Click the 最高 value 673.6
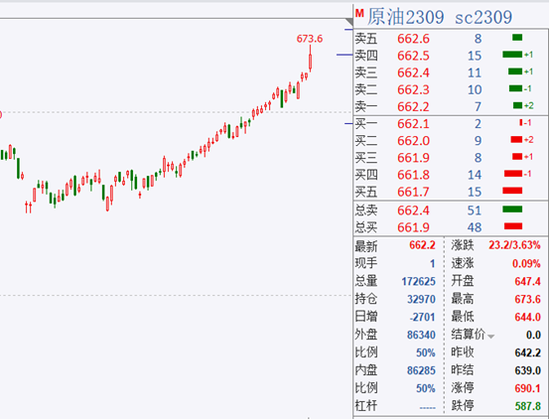 tap(528, 299)
